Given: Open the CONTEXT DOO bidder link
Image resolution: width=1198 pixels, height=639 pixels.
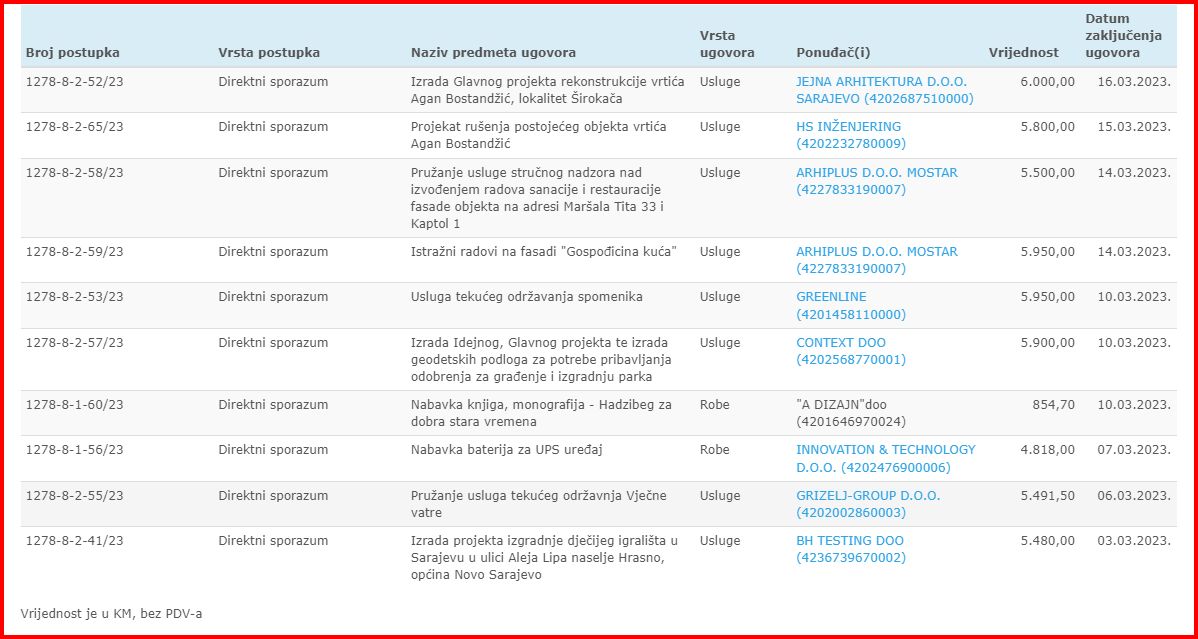Looking at the screenshot, I should pyautogui.click(x=850, y=351).
